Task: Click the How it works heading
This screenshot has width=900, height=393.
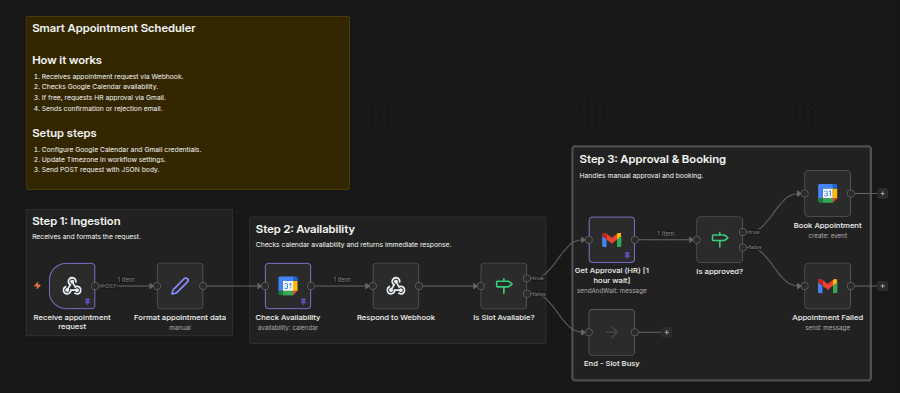Action: [67, 60]
